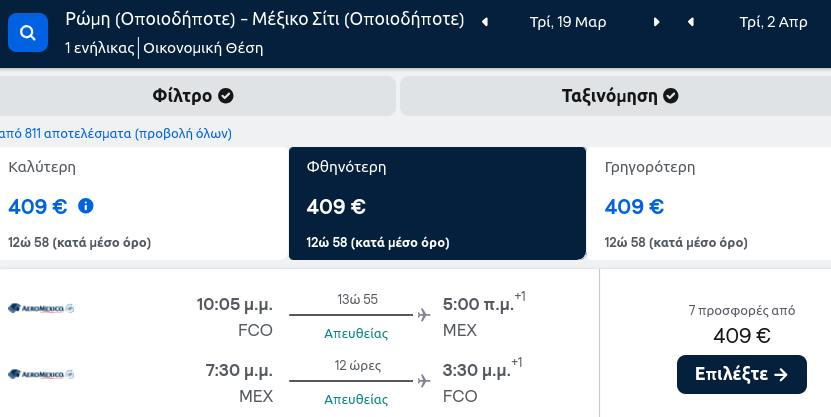Click the departure date Τρί, 19 Μαρ
Screen dimensions: 831x417
click(x=568, y=22)
